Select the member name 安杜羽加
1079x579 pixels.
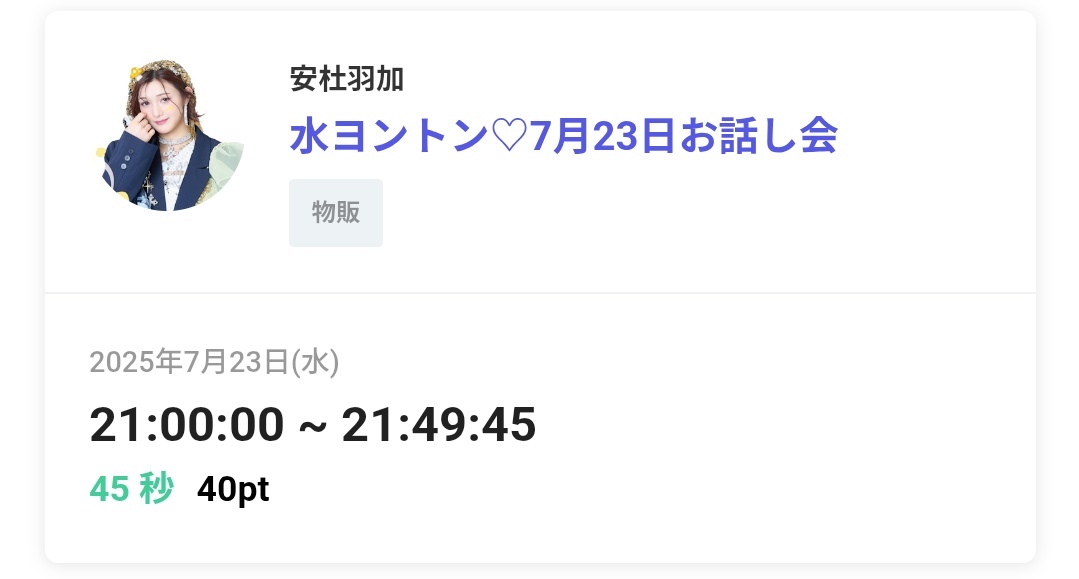point(346,78)
